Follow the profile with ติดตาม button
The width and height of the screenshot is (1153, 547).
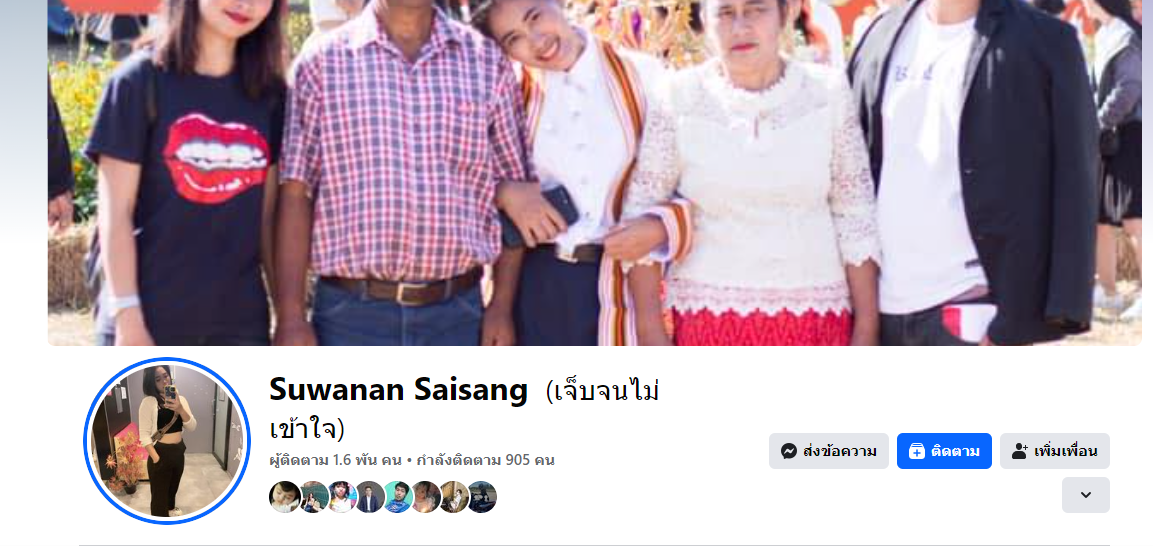pyautogui.click(x=944, y=451)
